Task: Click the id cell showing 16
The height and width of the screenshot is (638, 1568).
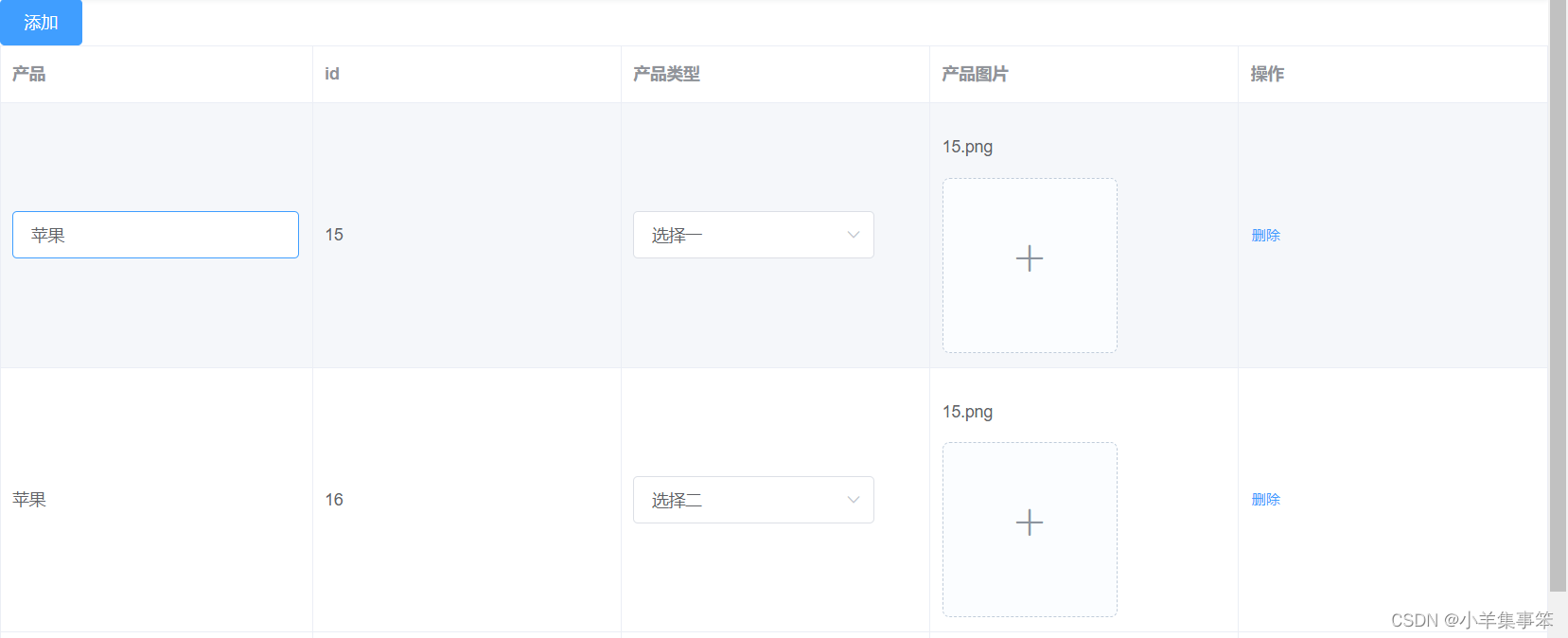Action: pos(334,500)
